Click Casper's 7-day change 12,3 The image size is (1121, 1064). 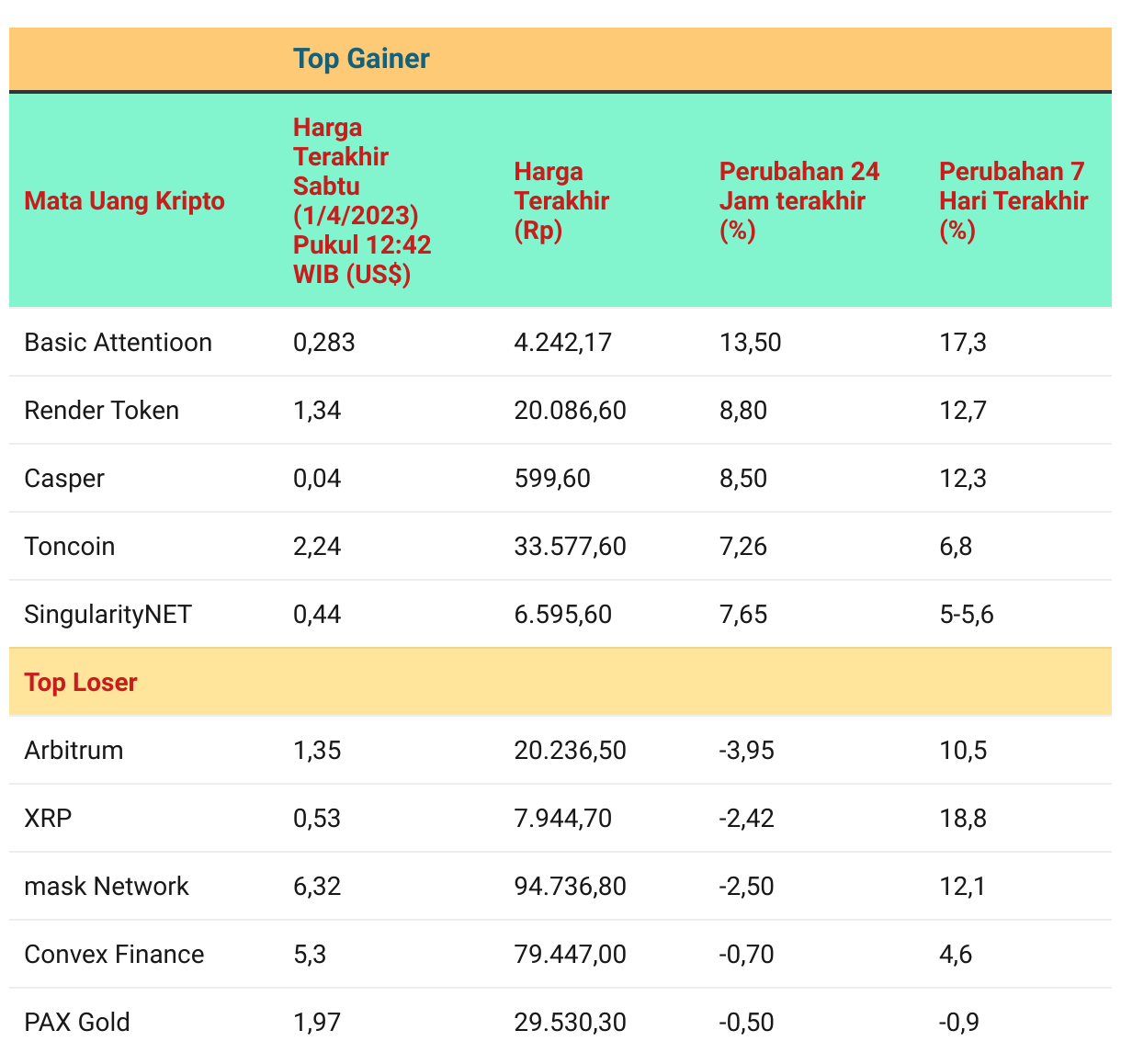tap(963, 479)
